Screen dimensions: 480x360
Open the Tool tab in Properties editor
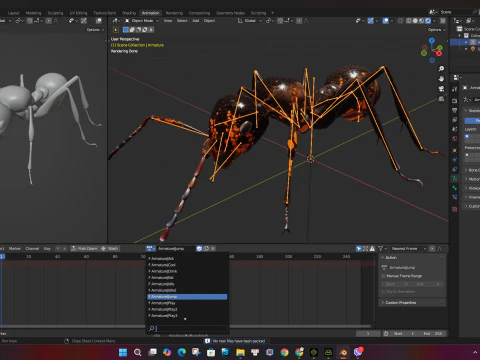click(x=455, y=89)
